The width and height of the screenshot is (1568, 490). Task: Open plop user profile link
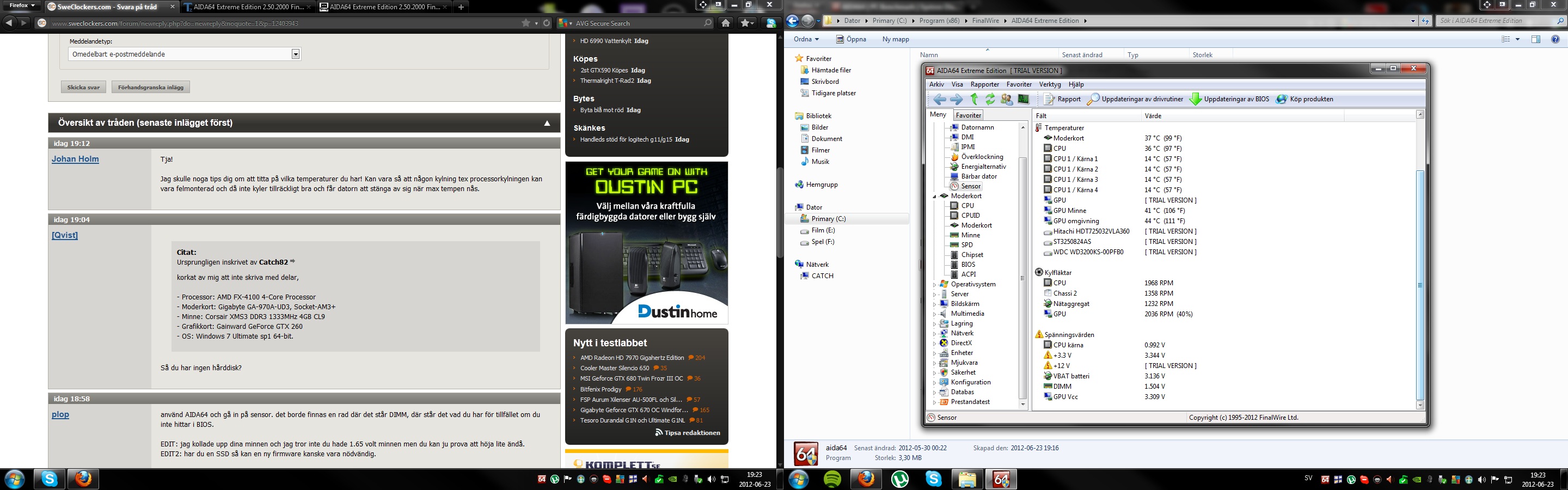point(60,414)
